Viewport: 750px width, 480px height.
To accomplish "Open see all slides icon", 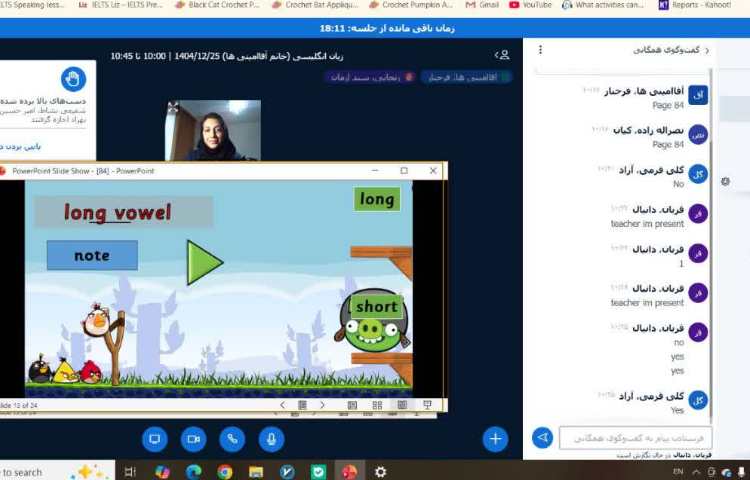I will point(302,405).
